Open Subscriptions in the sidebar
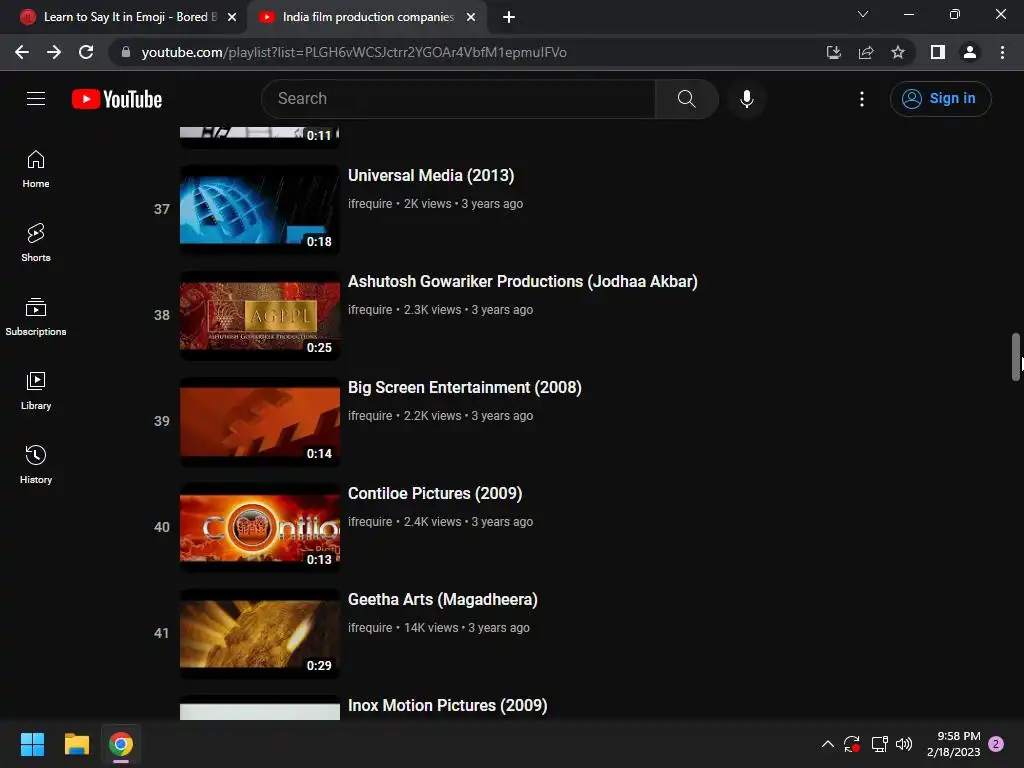 [x=36, y=317]
